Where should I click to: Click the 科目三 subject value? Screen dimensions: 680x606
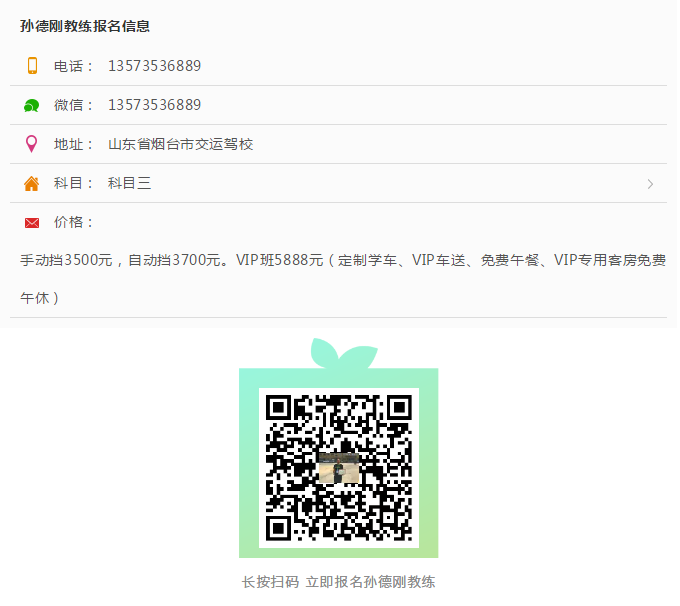(x=129, y=183)
